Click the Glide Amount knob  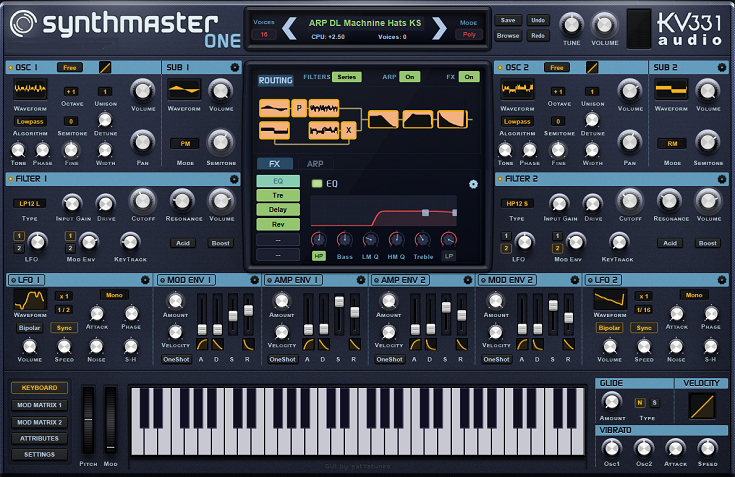[x=611, y=401]
